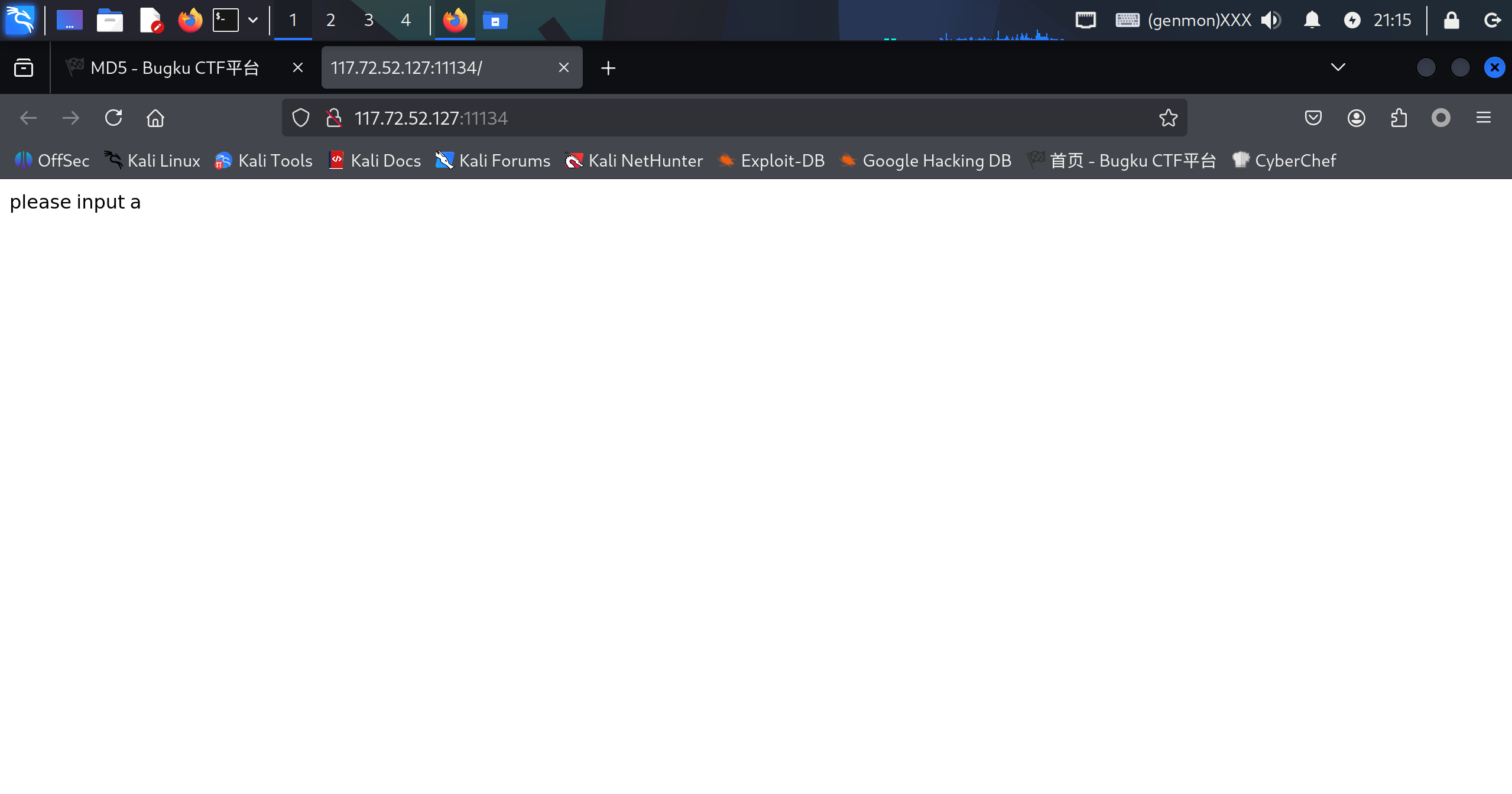Switch to MD5 - Bugku CTF tab
Screen dimensions: 1512x794
(175, 68)
